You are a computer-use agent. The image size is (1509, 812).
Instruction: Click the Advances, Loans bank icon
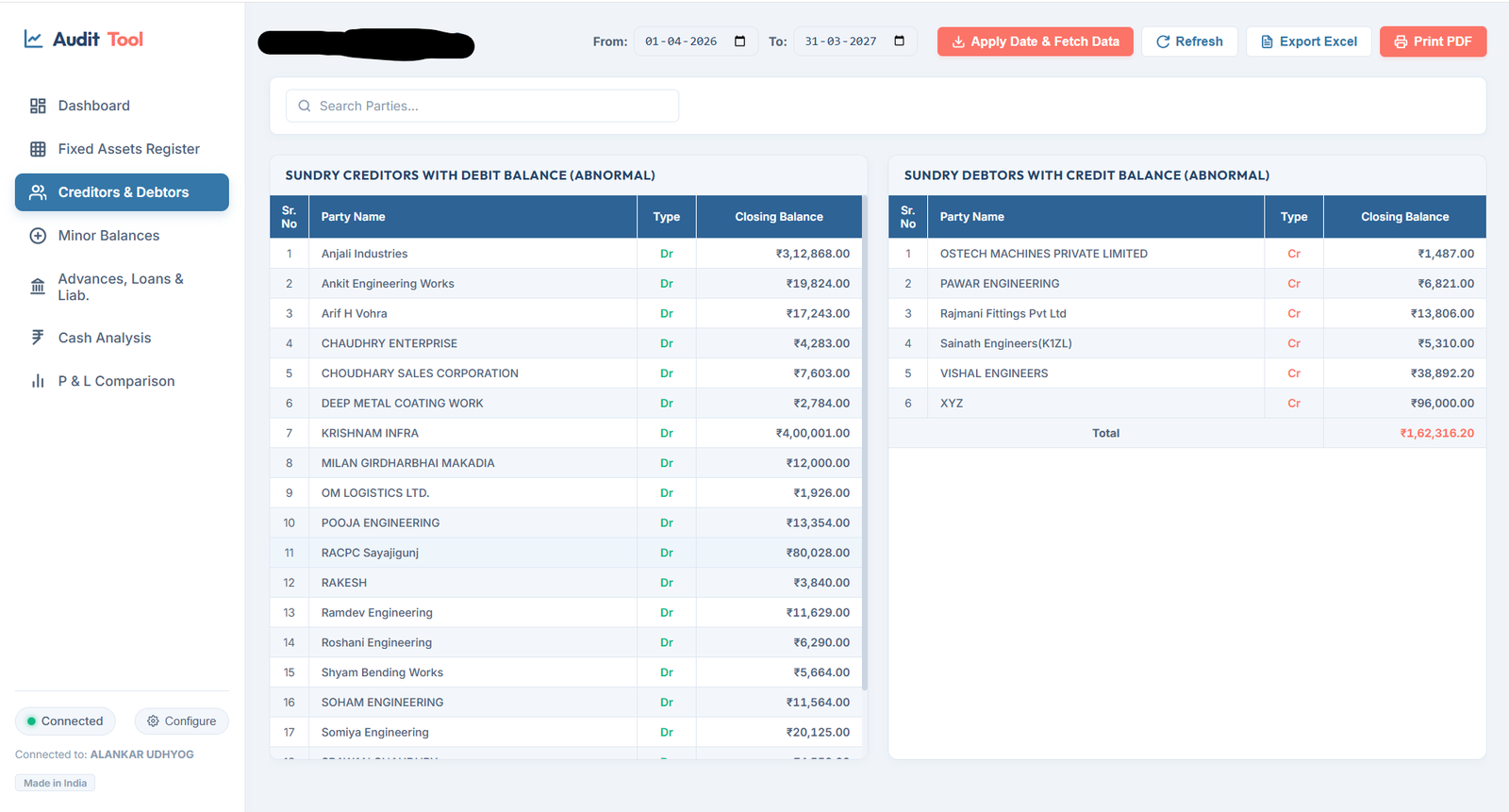[x=38, y=287]
